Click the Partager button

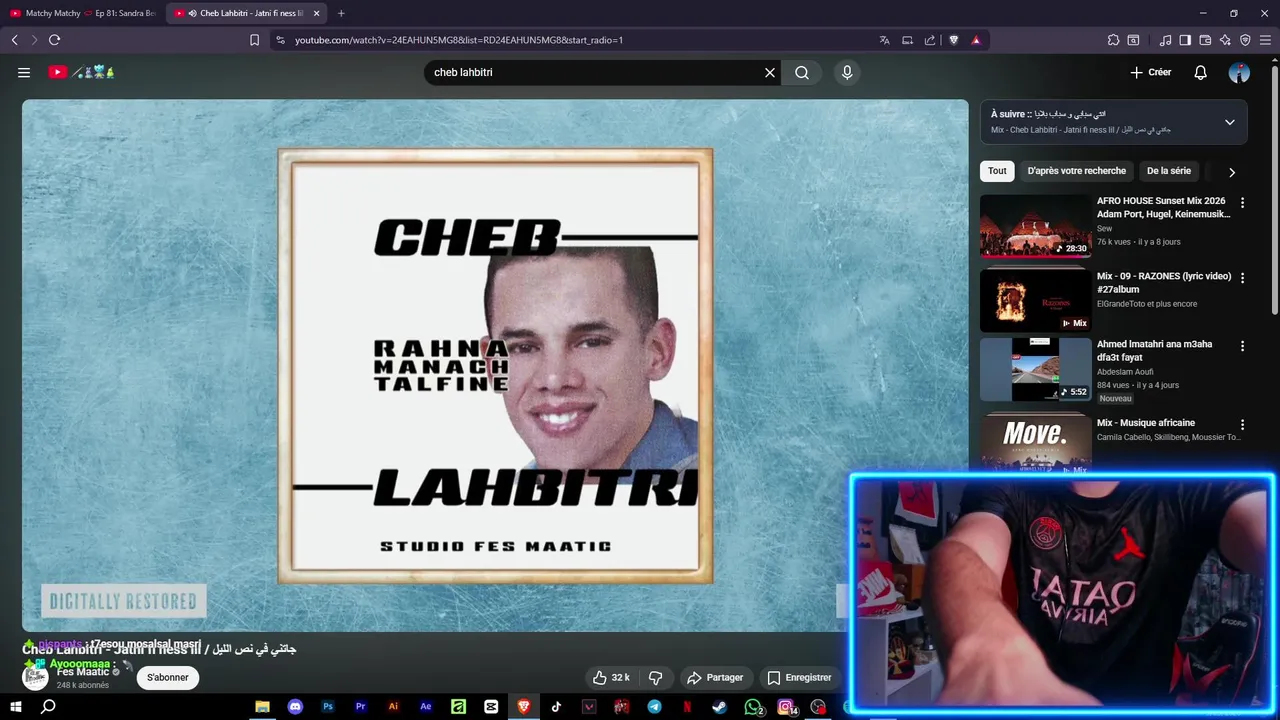[715, 677]
